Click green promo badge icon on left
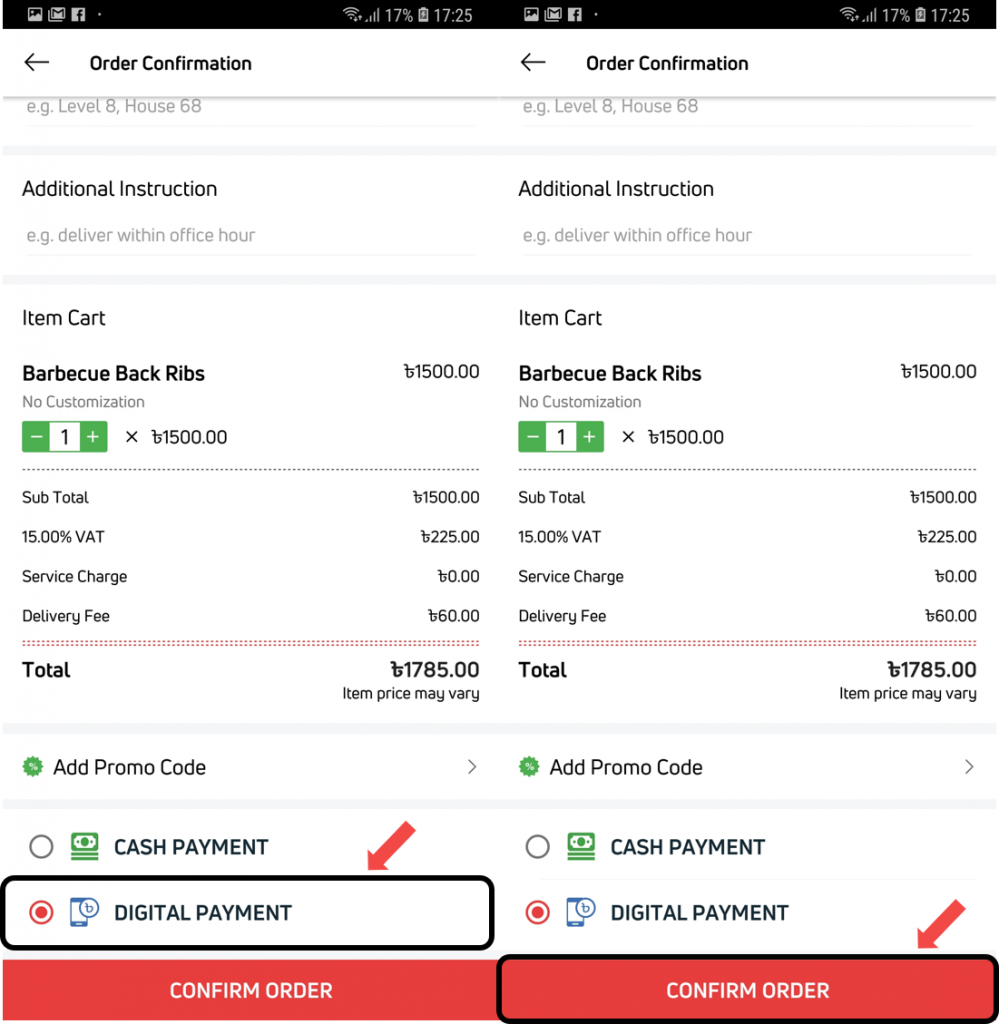The image size is (999, 1024). (x=33, y=767)
